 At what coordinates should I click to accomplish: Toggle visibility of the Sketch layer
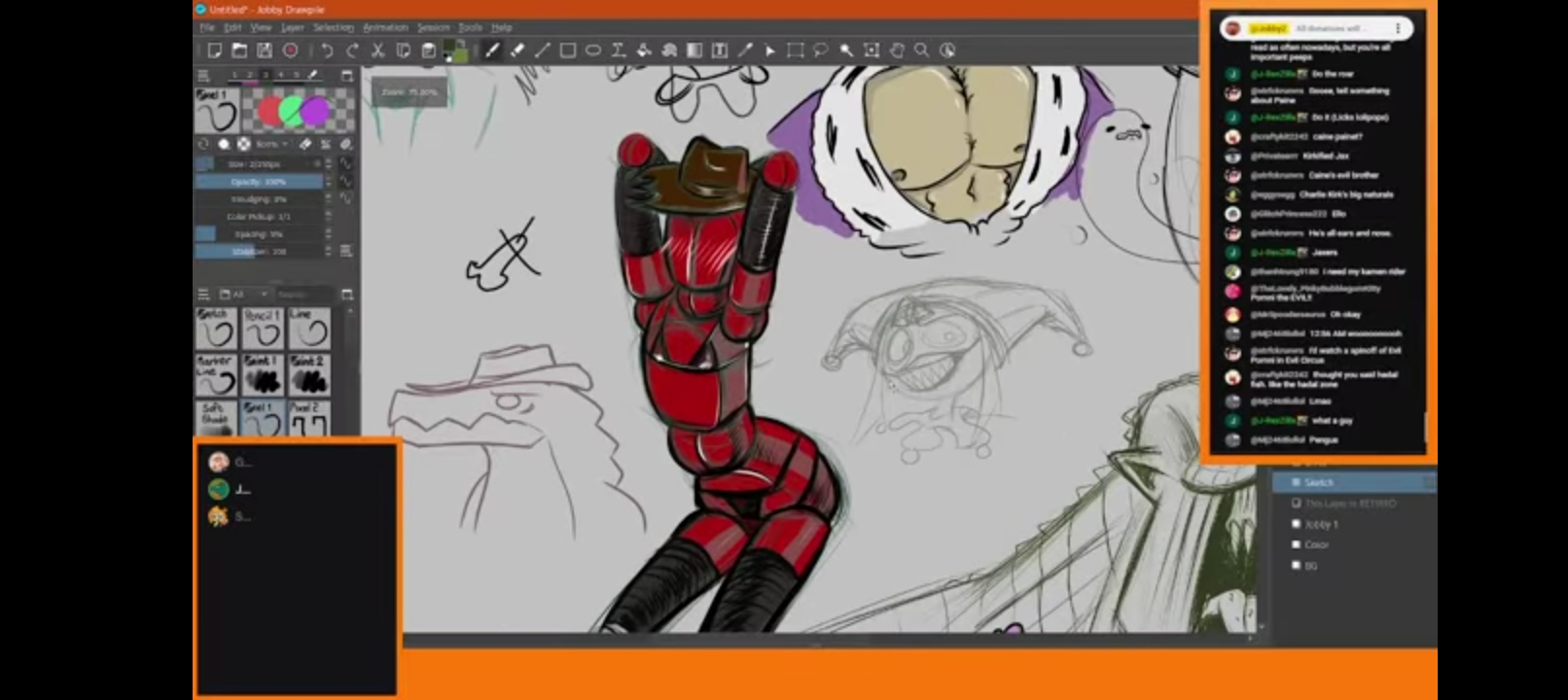(1296, 482)
